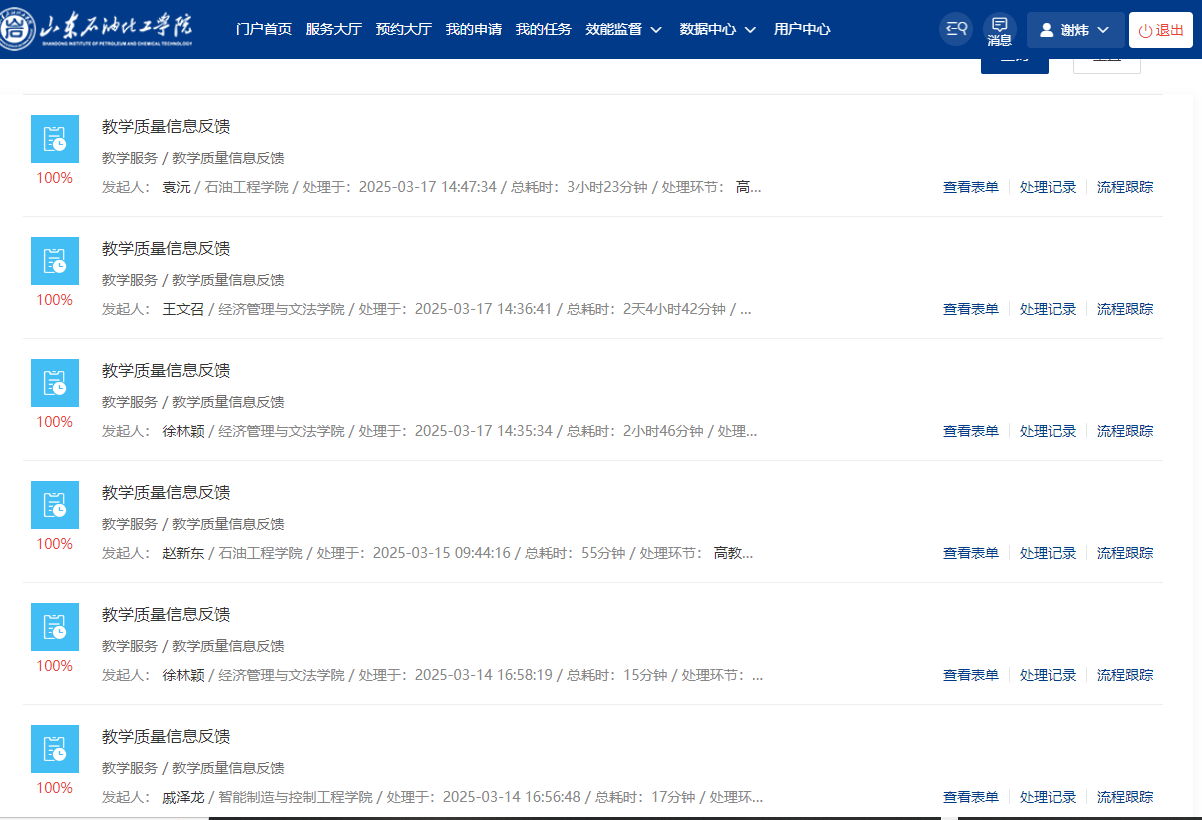
Task: Click the task icon for 赵新东's entry
Action: (x=55, y=505)
